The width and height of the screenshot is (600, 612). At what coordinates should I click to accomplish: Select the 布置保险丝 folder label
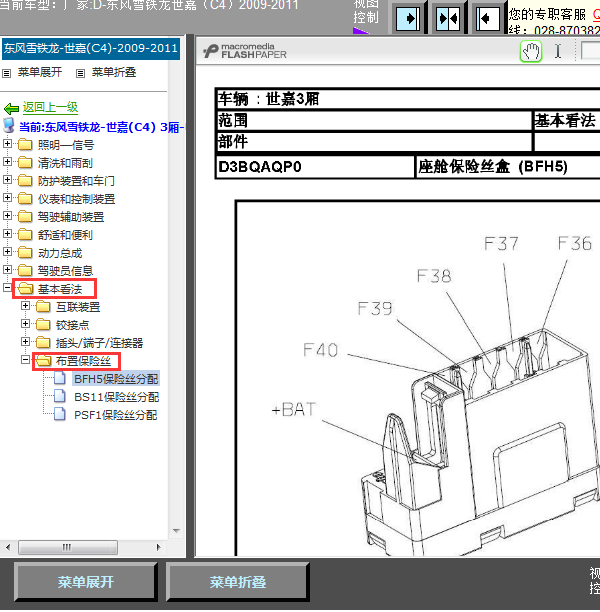pyautogui.click(x=83, y=361)
